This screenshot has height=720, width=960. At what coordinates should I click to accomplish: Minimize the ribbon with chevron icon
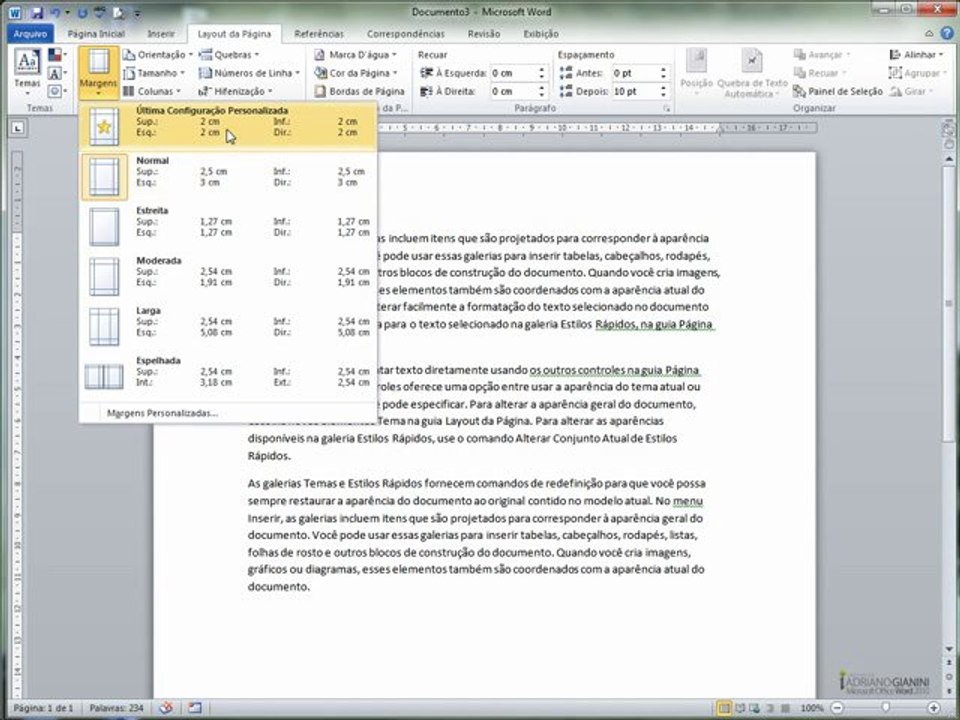[x=929, y=34]
